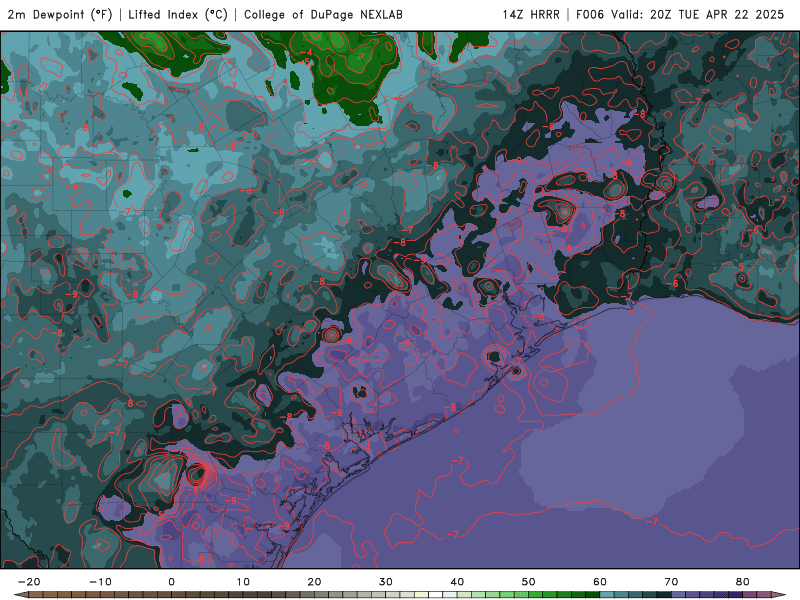Pick the brown swatch below the -20 label
The width and height of the screenshot is (800, 600).
(x=35, y=595)
